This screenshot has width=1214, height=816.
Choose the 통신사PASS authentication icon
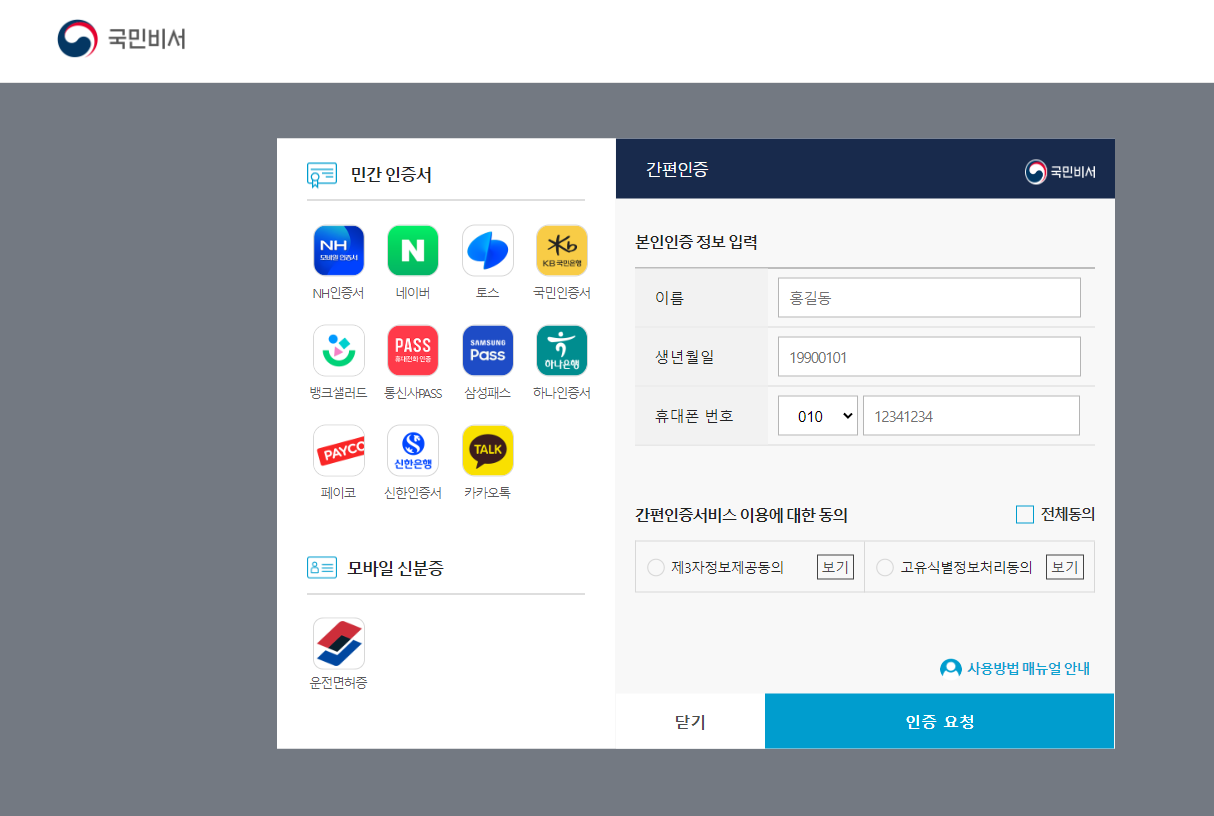pyautogui.click(x=413, y=351)
